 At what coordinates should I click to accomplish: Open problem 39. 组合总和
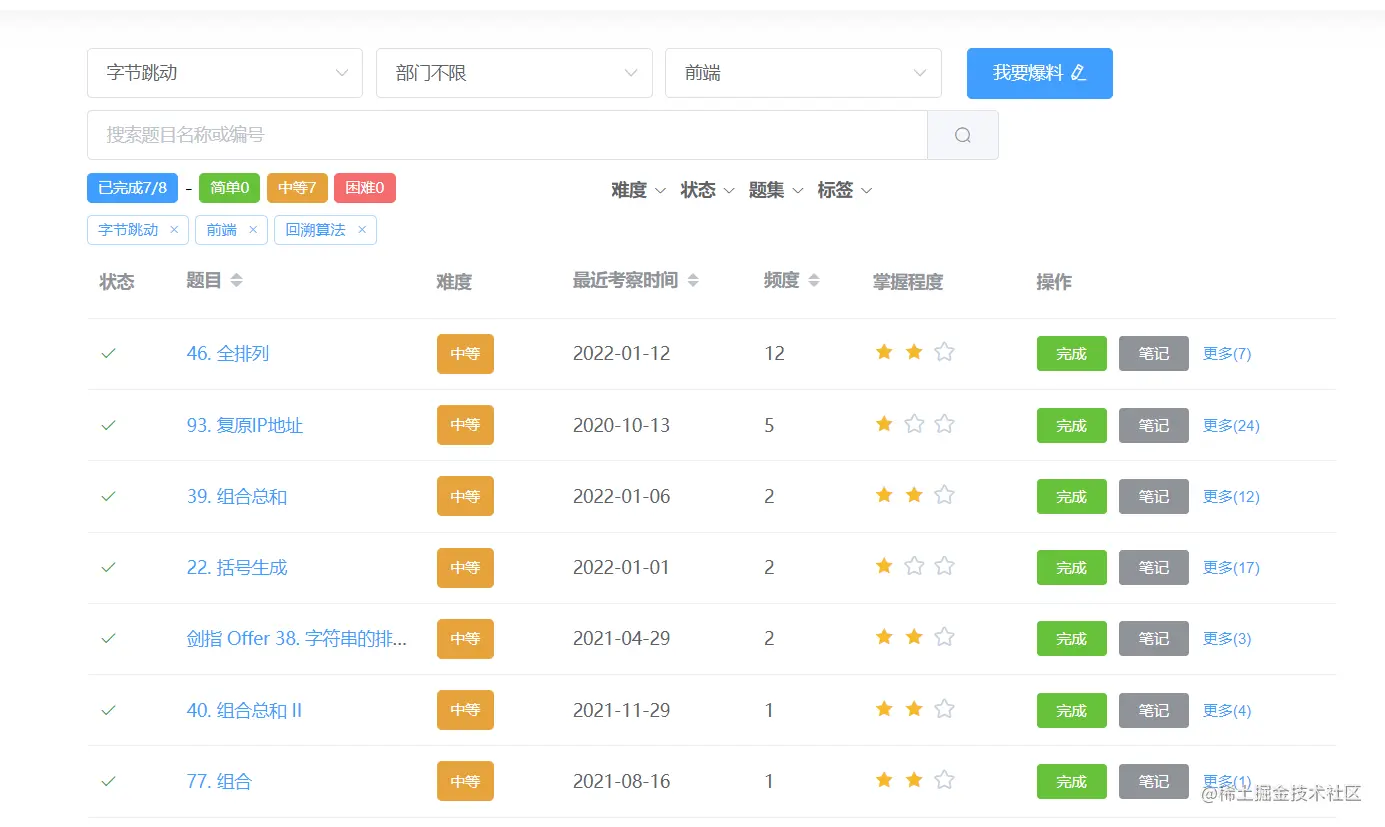[237, 496]
